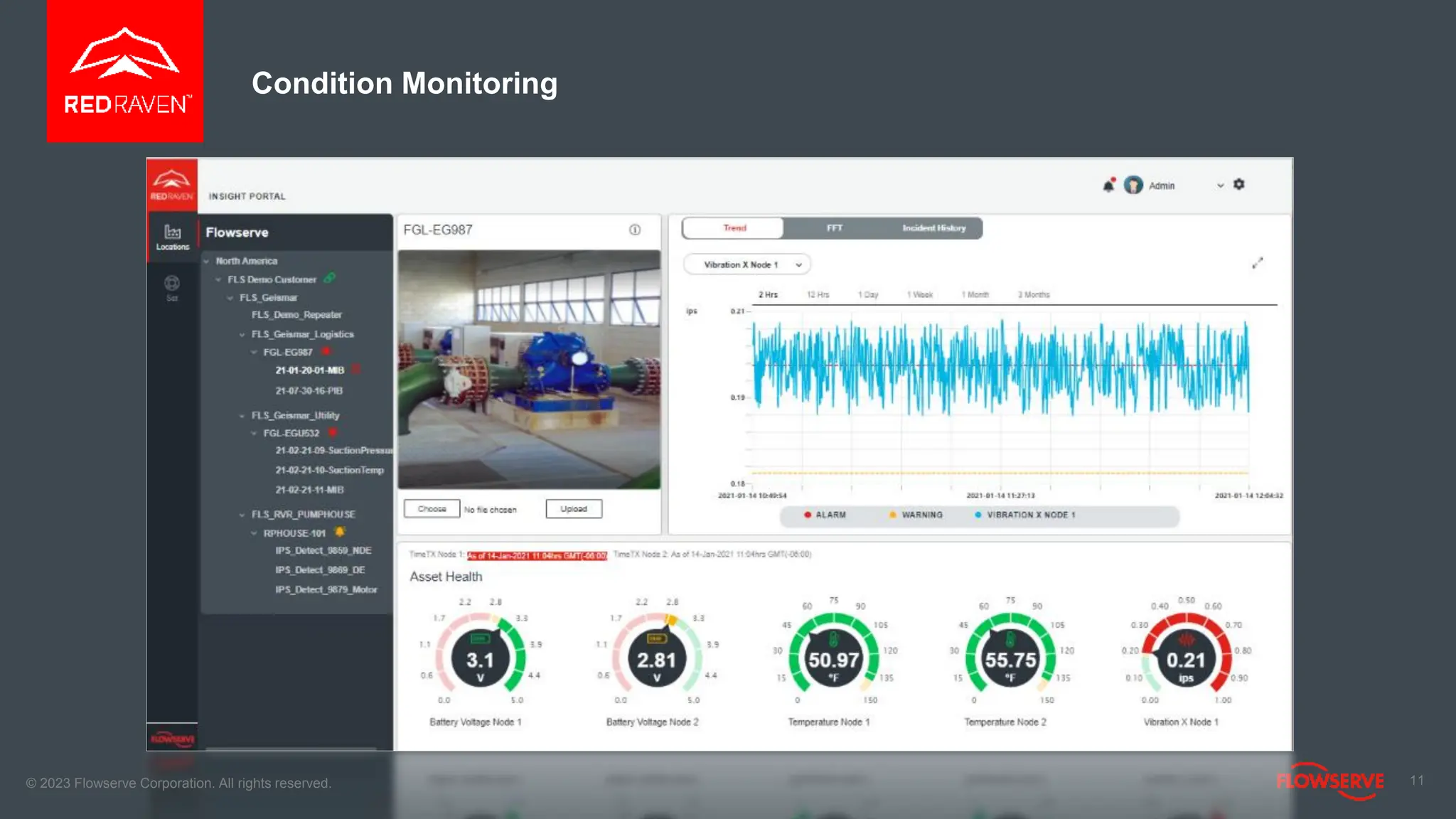Screen dimensions: 1456x819
Task: Click the Red Raven portal logo
Action: (171, 183)
